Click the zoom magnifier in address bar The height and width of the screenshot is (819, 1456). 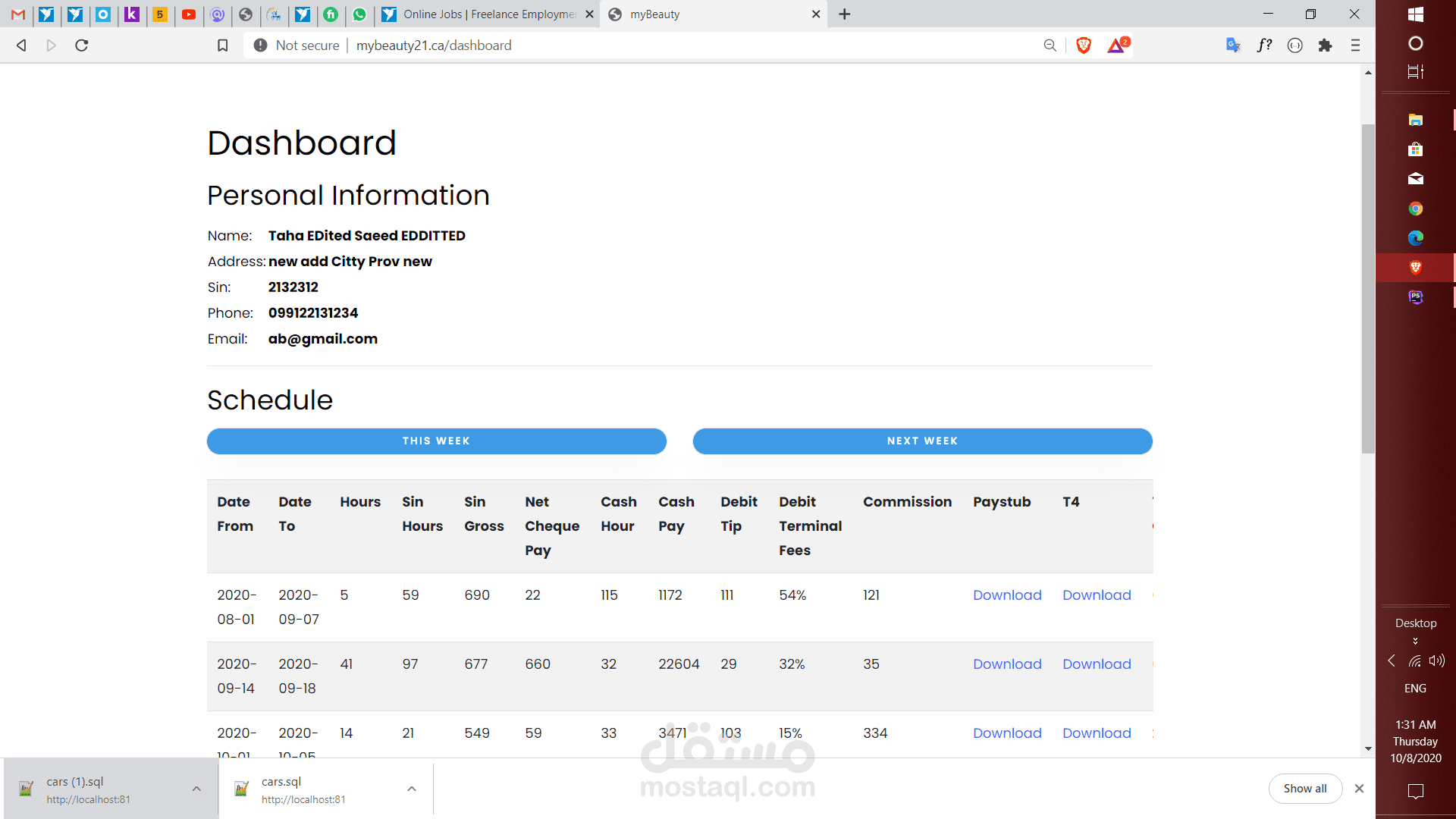pos(1050,45)
